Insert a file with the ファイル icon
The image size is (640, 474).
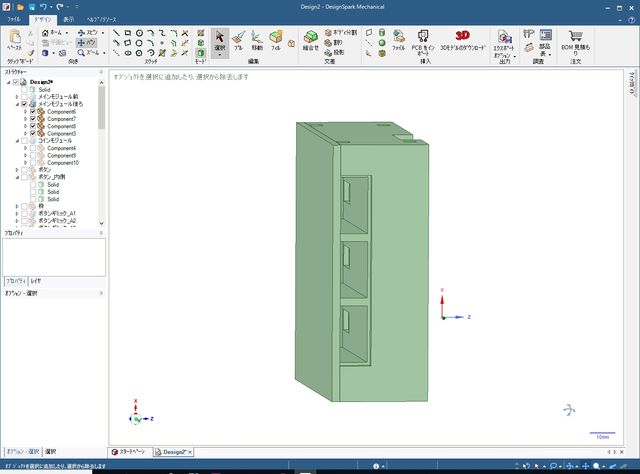398,41
